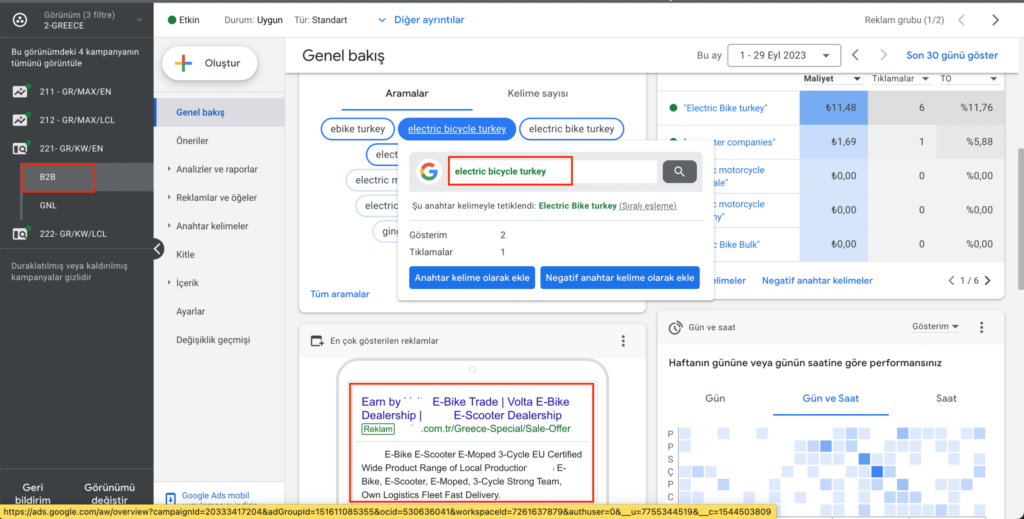Click the ad preview headline Earn by E-Bike Trade
Screen dimensions: 1024x519
(x=465, y=409)
